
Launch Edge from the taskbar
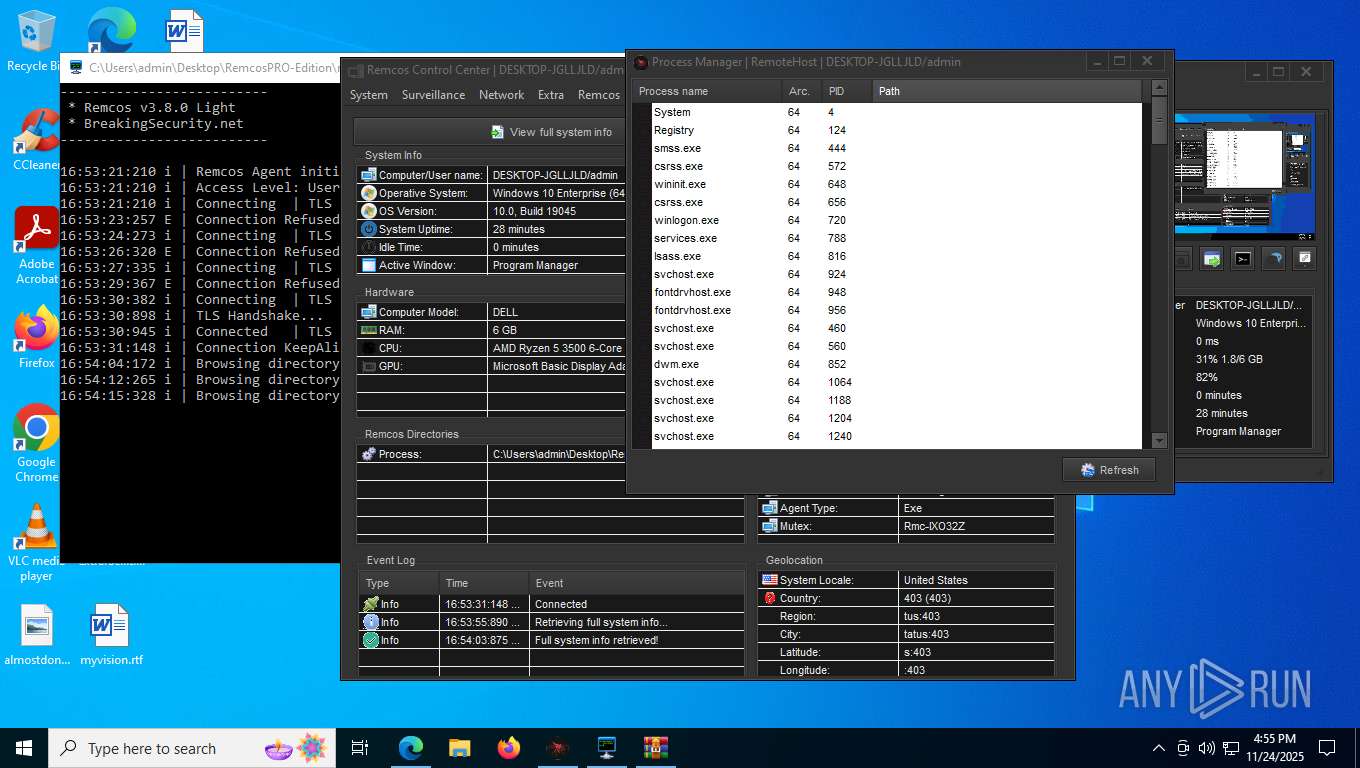pyautogui.click(x=410, y=748)
